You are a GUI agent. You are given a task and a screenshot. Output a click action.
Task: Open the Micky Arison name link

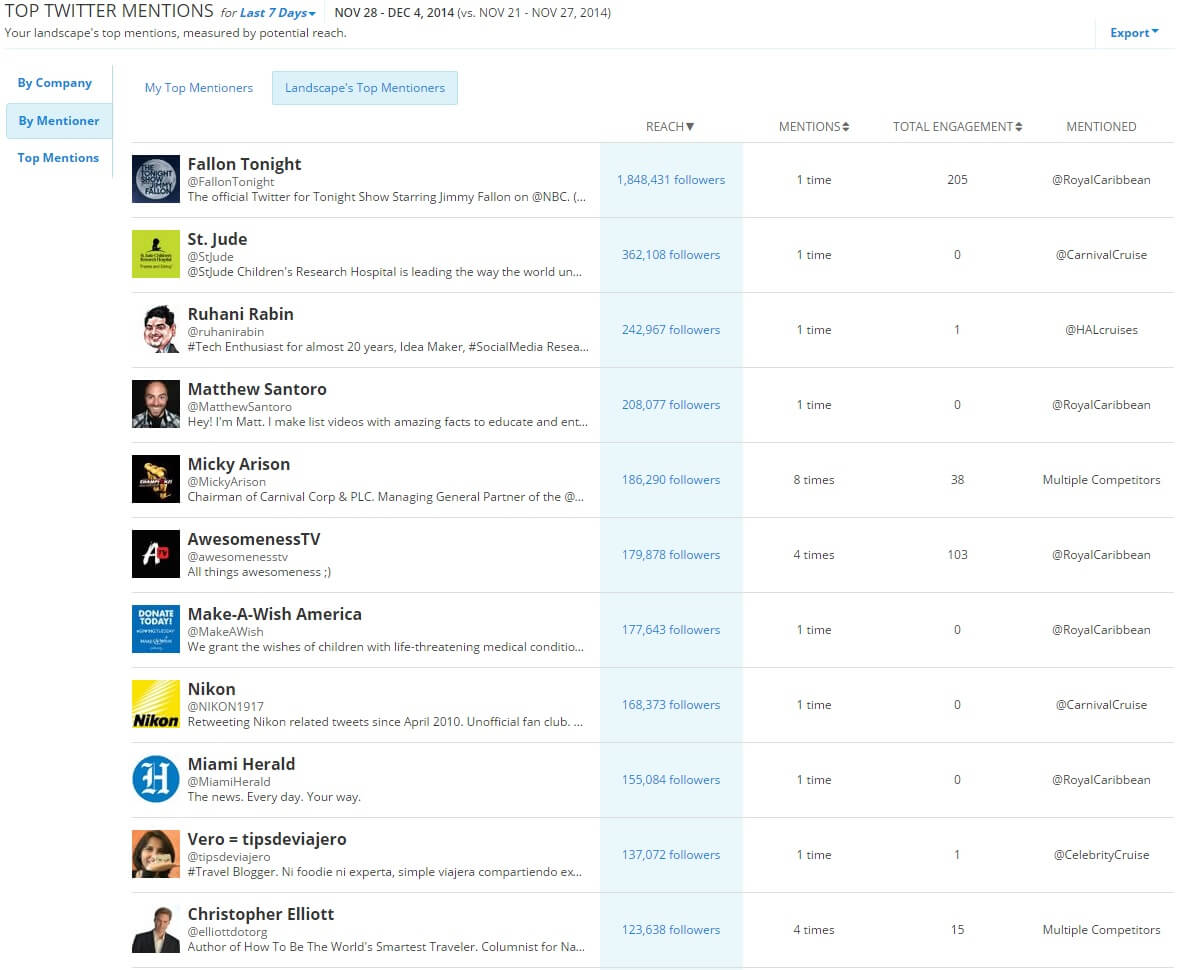[x=239, y=464]
